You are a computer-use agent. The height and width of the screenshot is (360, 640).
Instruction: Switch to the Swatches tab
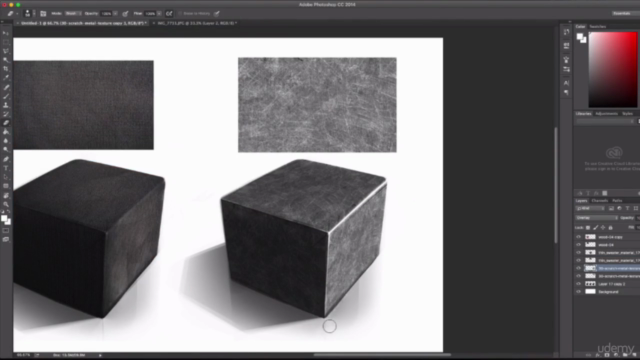(598, 27)
